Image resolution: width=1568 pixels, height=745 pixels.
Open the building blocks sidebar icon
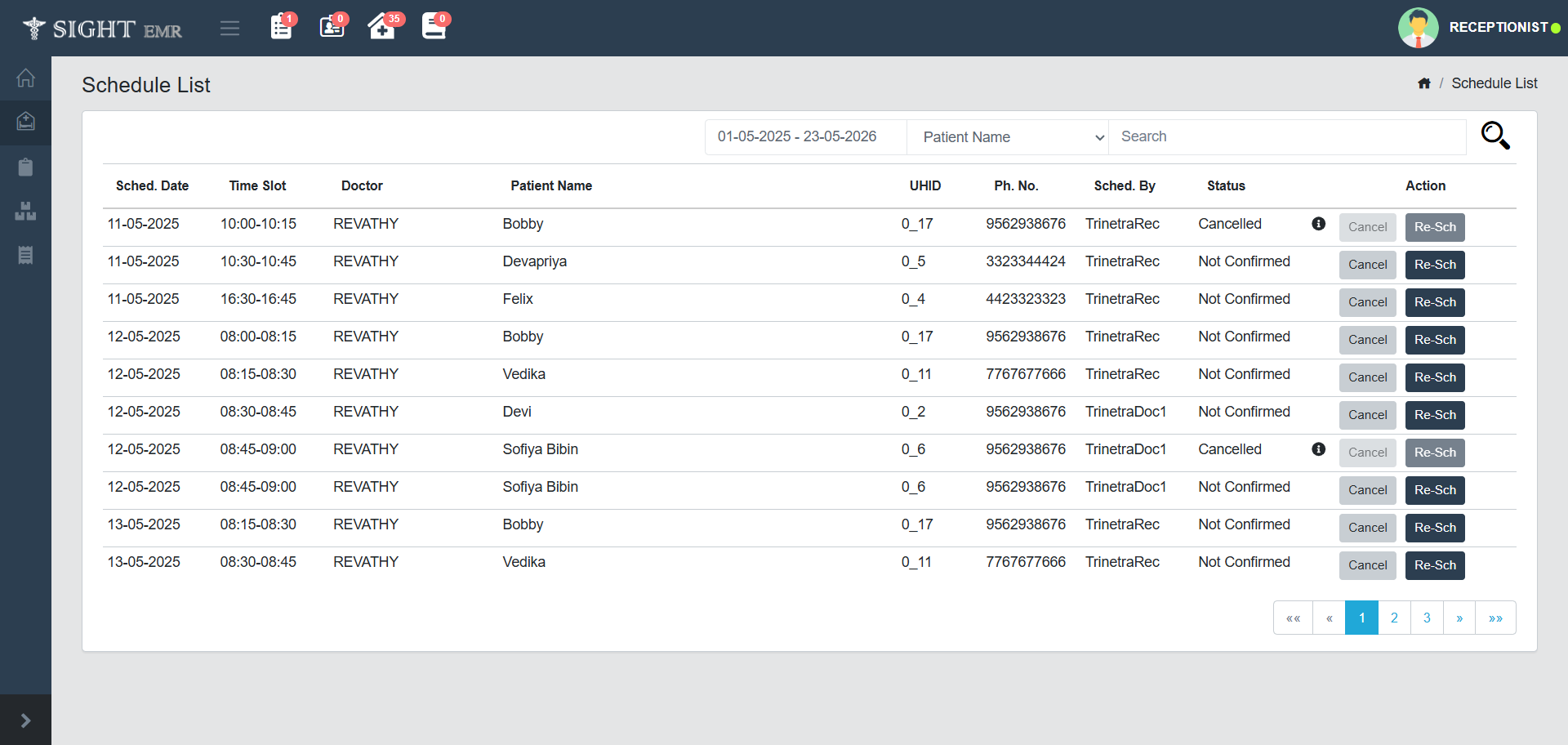click(25, 212)
